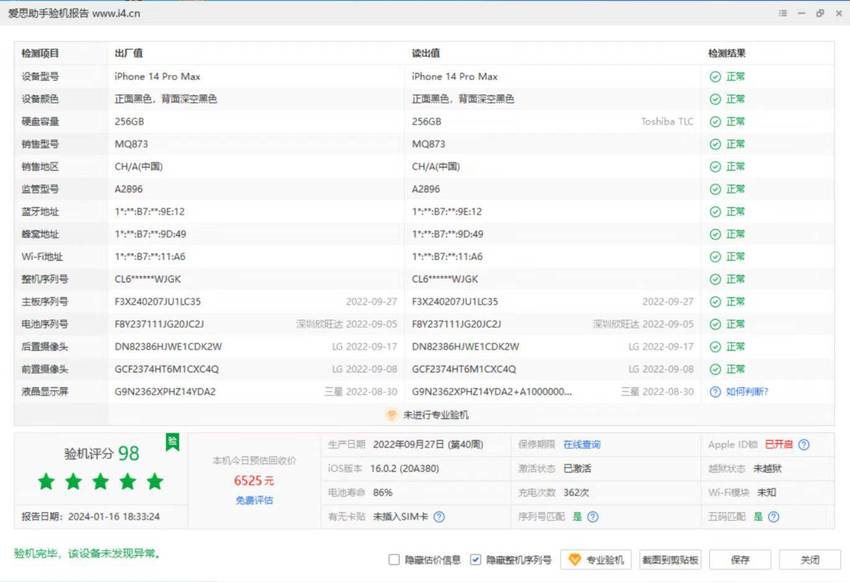Click the 362次 charge count value

(576, 493)
